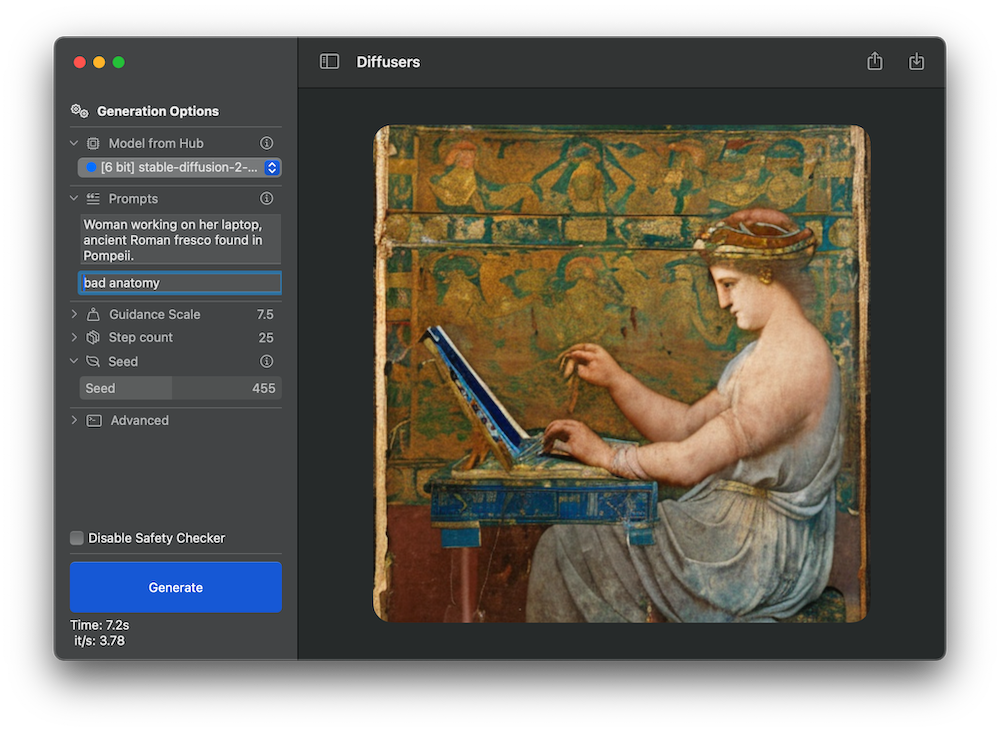Toggle the sidebar visibility icon
The height and width of the screenshot is (732, 1000).
[x=329, y=61]
